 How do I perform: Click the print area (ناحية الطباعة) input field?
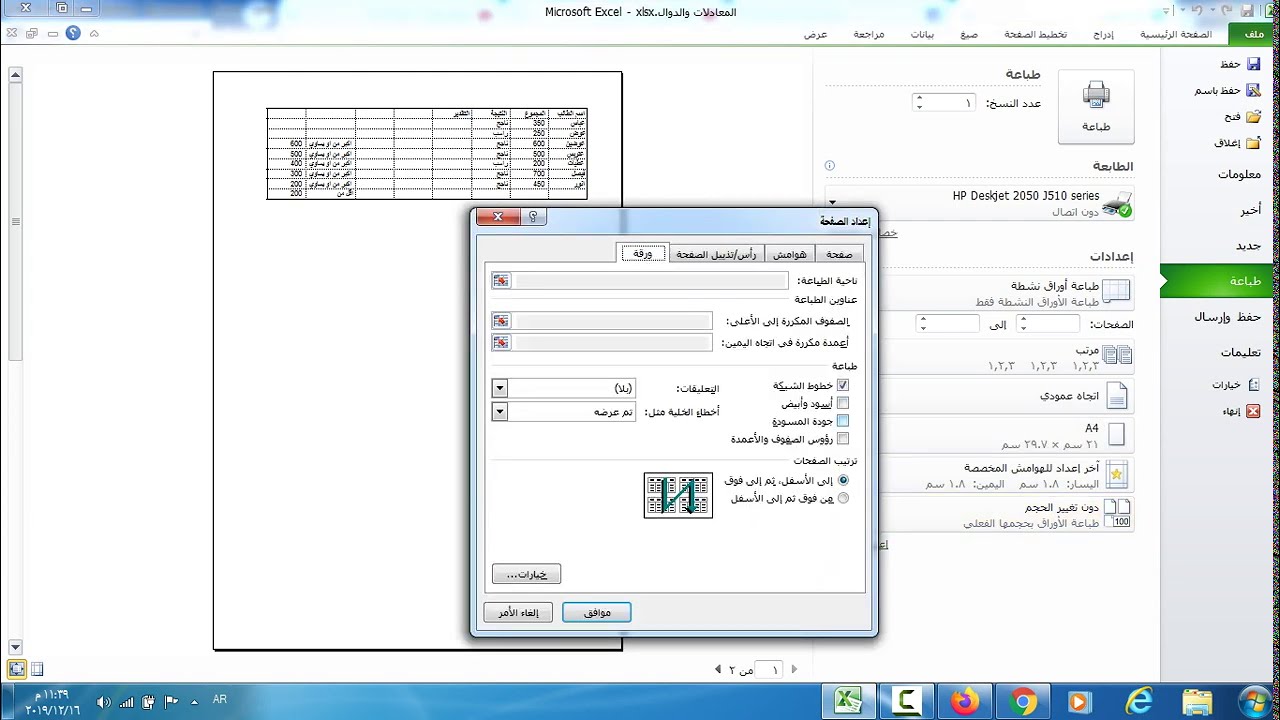coord(651,281)
